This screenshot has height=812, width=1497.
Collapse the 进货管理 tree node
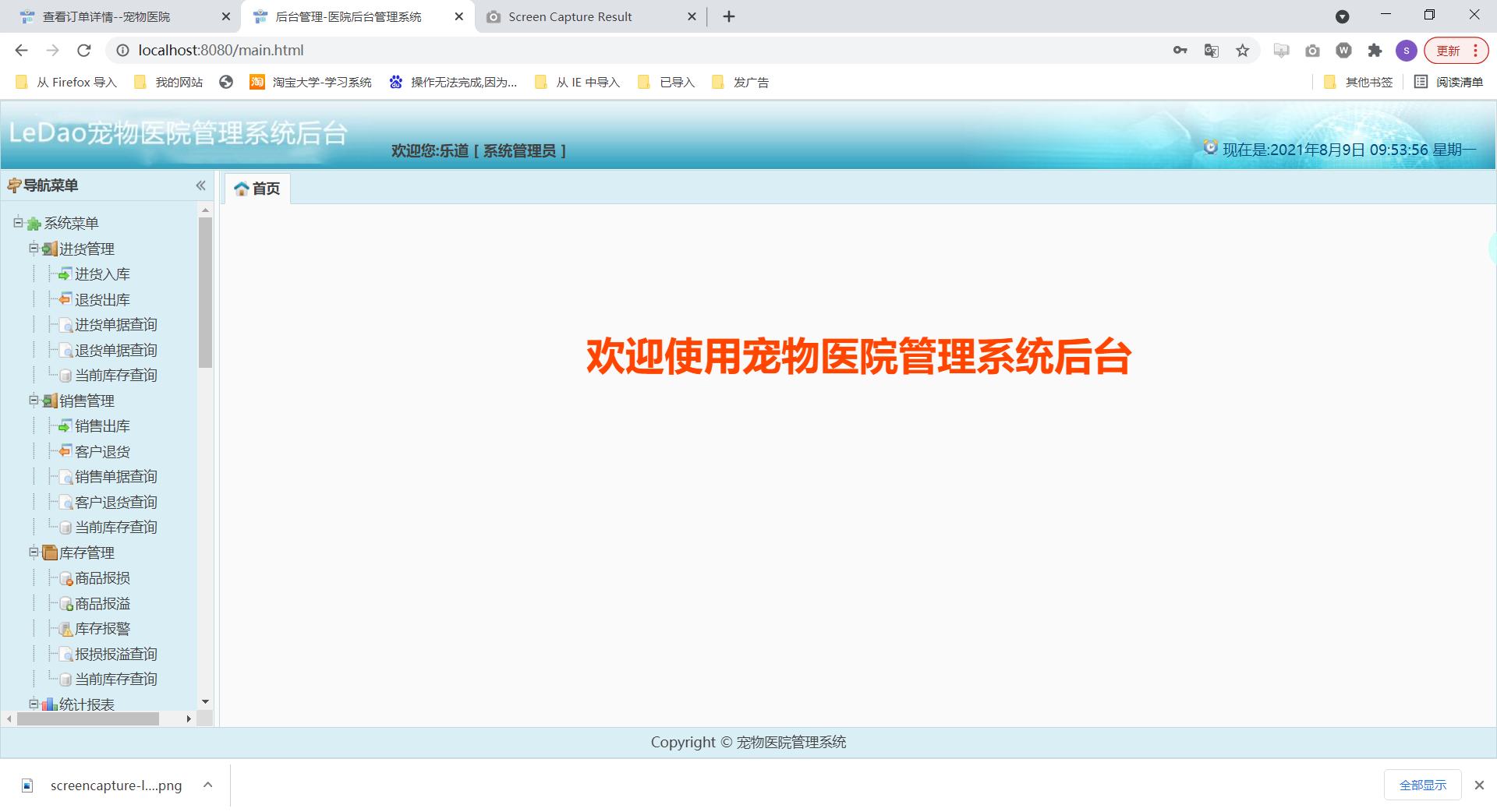33,249
